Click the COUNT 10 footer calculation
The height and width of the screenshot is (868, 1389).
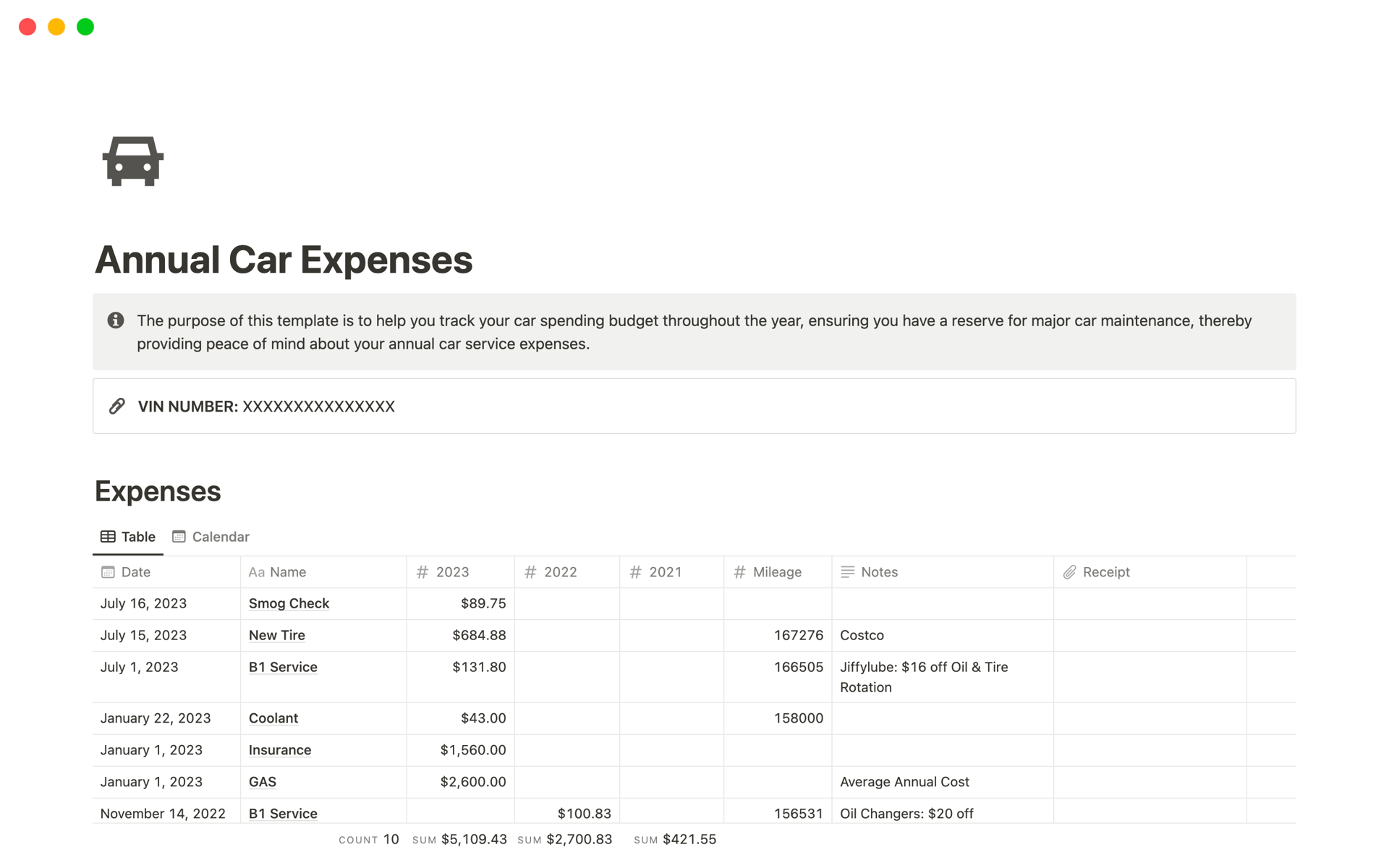369,839
